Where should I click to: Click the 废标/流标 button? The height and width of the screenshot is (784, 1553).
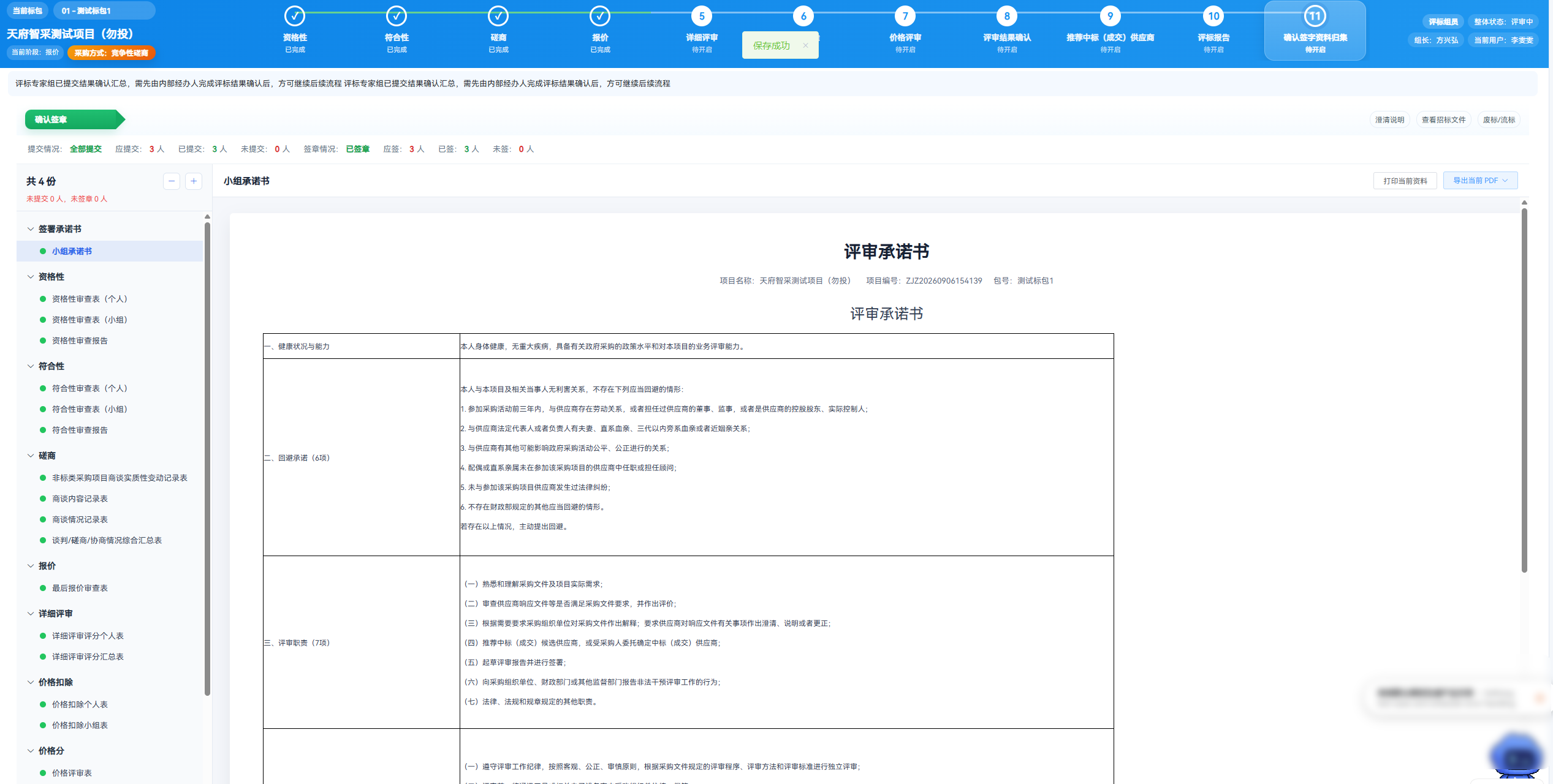click(x=1498, y=119)
